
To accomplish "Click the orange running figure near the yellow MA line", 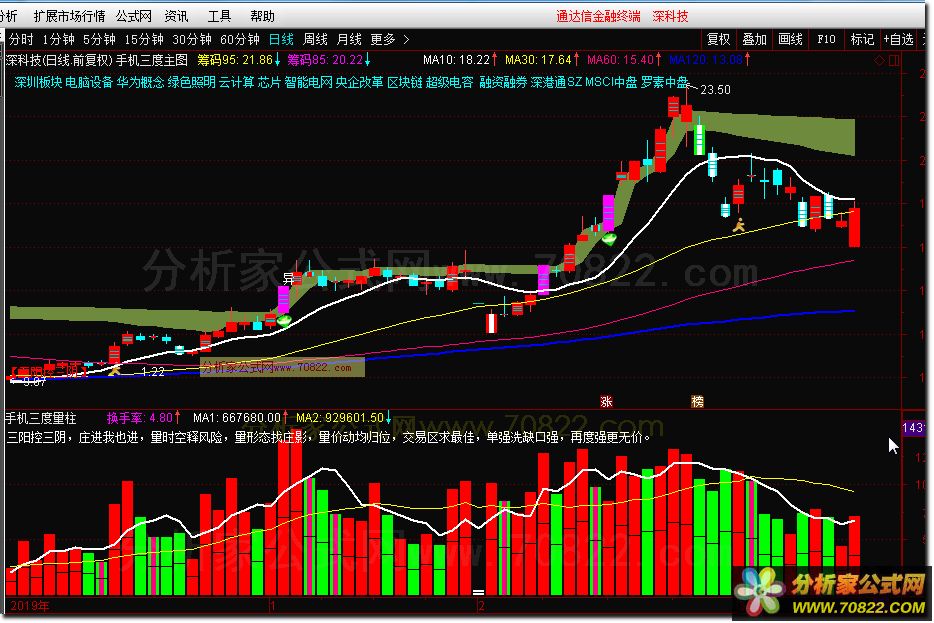I will tap(739, 226).
